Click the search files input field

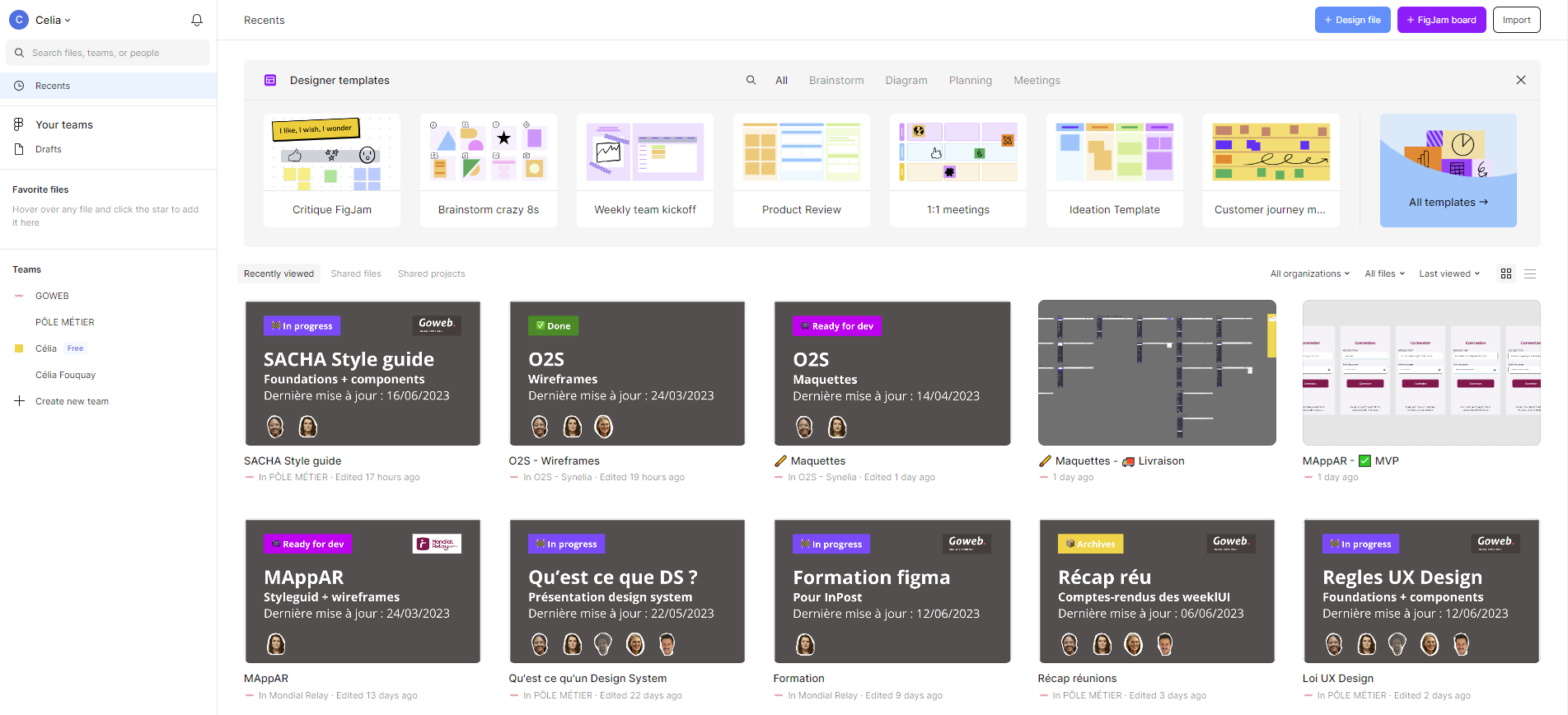108,53
